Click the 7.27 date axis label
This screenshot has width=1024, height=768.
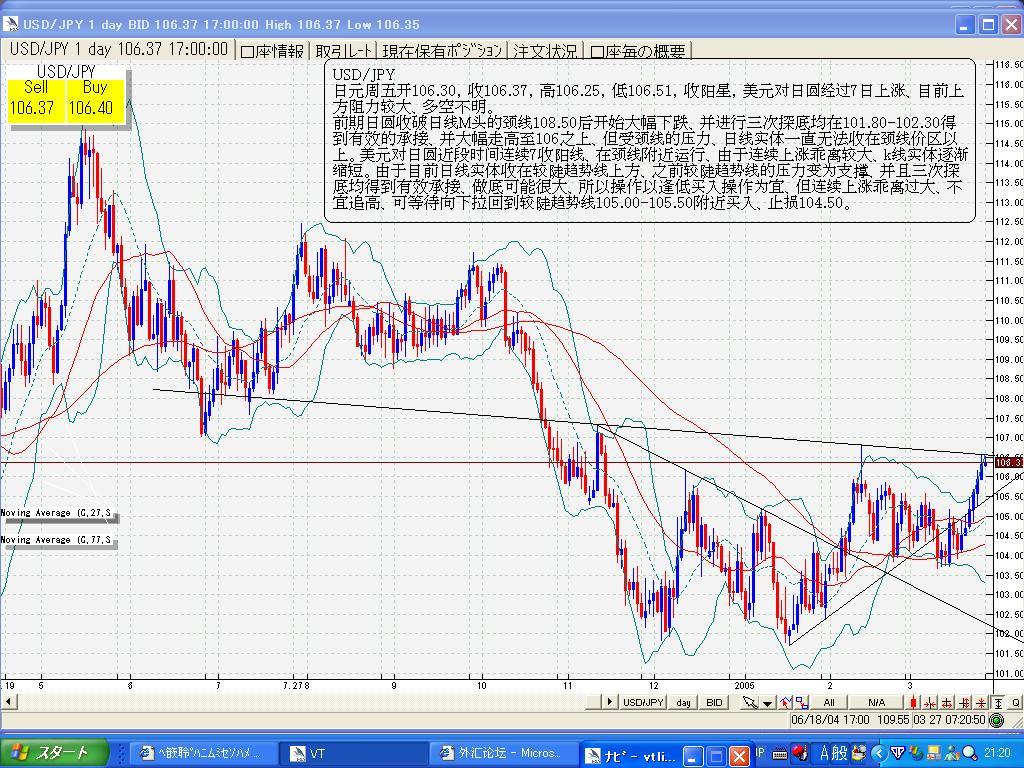point(293,686)
